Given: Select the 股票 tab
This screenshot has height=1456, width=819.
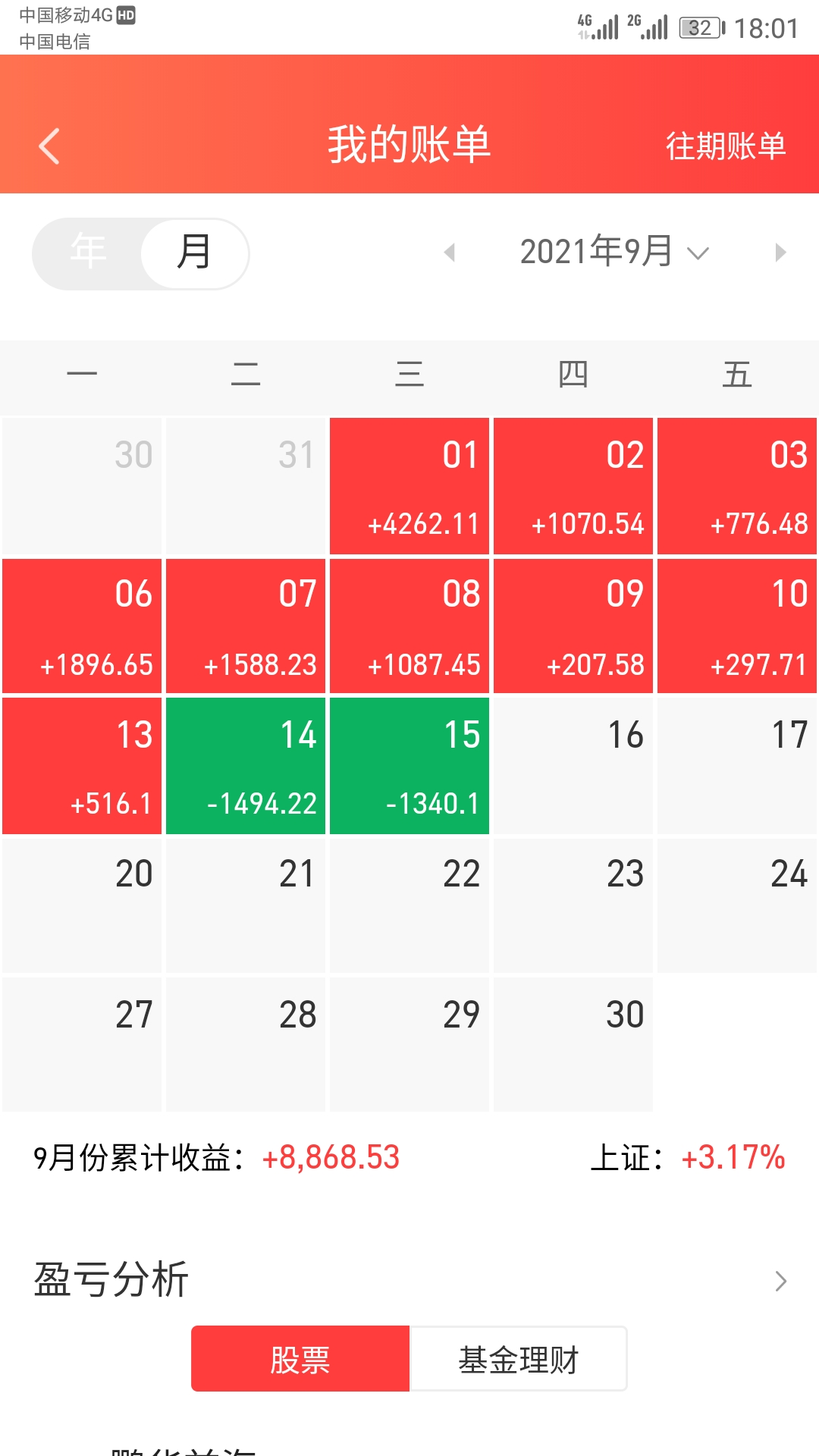Looking at the screenshot, I should click(300, 1359).
